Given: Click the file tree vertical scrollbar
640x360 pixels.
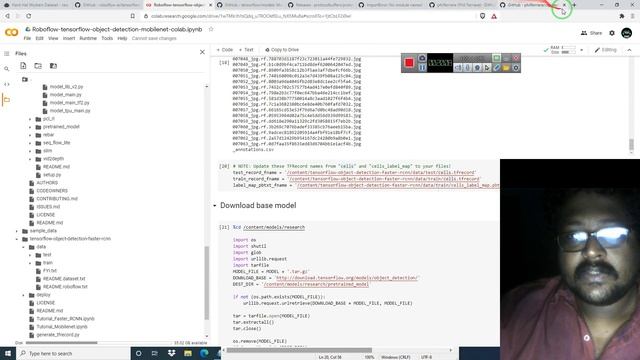Looking at the screenshot, I should pyautogui.click(x=207, y=283).
